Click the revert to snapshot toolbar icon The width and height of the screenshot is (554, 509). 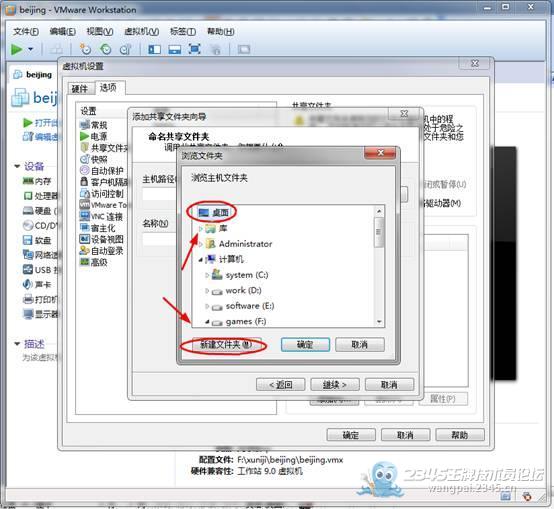106,49
